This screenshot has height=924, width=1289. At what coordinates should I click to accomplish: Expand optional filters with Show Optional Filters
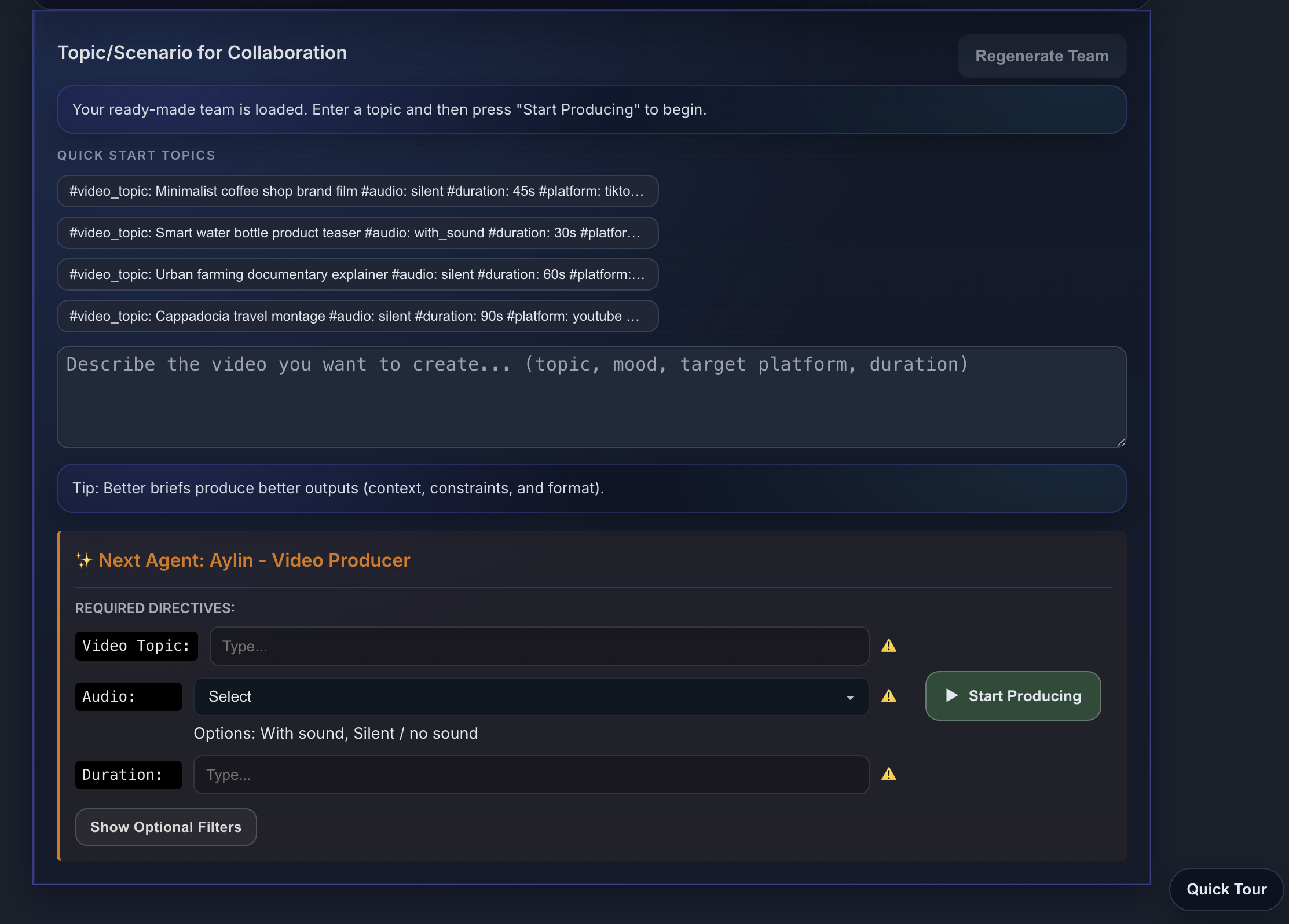166,827
